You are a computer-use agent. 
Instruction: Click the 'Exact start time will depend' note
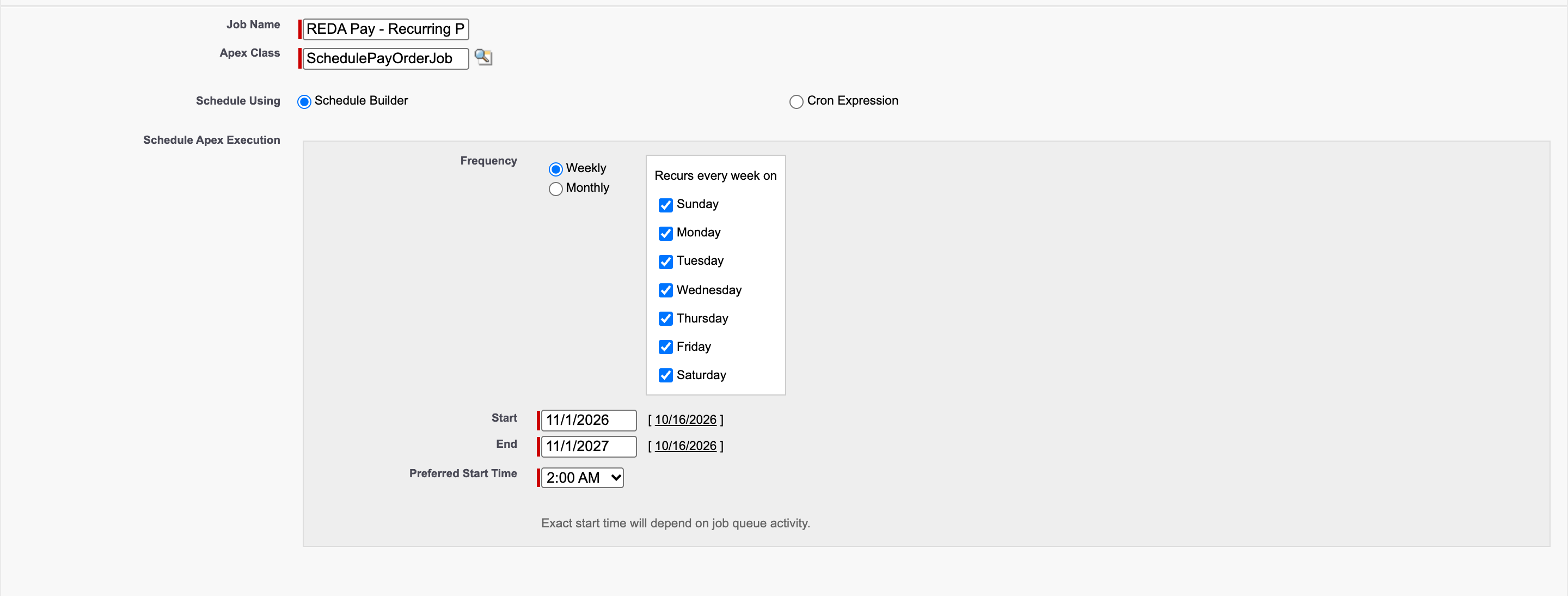pos(676,523)
